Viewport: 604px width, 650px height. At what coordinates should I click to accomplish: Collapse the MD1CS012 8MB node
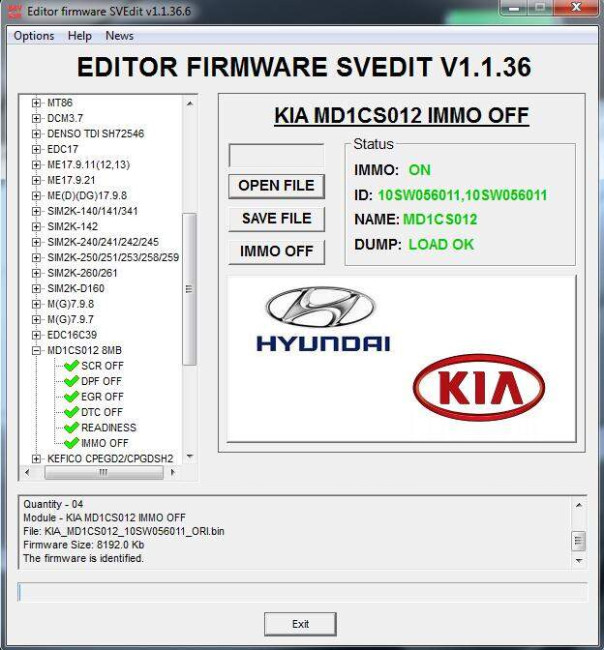tap(36, 350)
